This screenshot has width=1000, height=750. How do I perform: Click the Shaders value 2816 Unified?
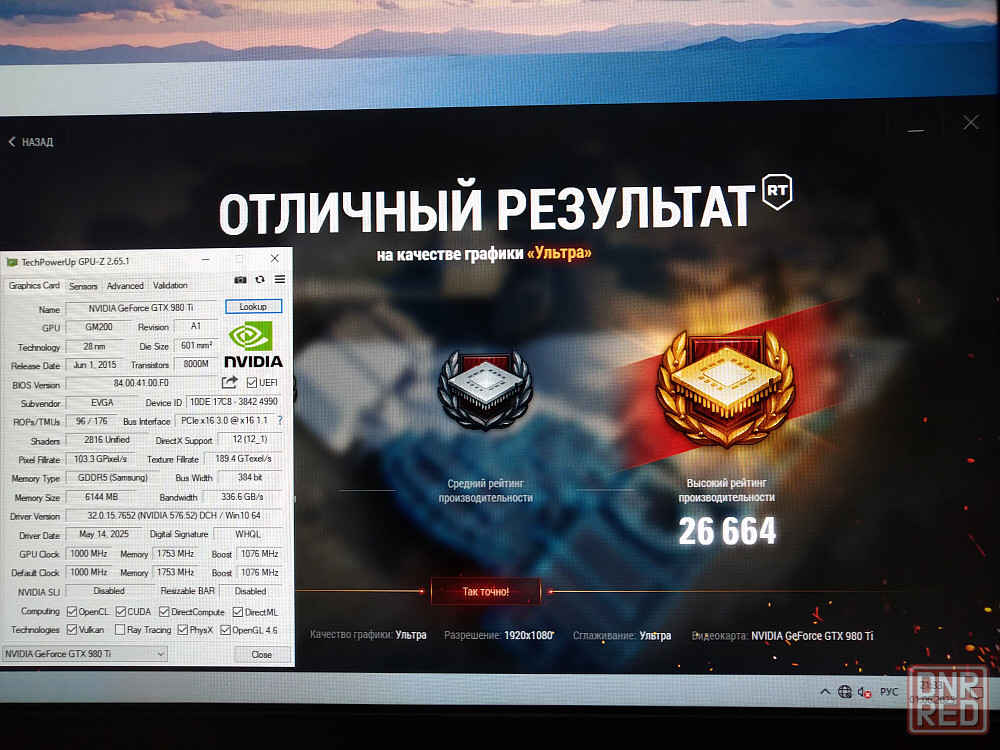pos(107,440)
